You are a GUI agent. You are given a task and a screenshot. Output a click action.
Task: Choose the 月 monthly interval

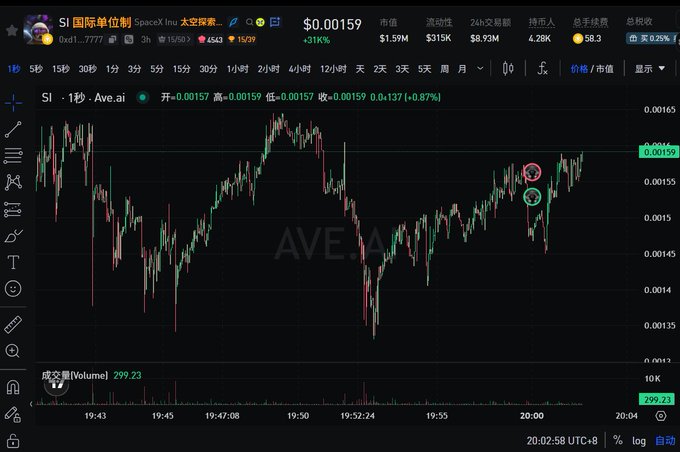(x=462, y=69)
